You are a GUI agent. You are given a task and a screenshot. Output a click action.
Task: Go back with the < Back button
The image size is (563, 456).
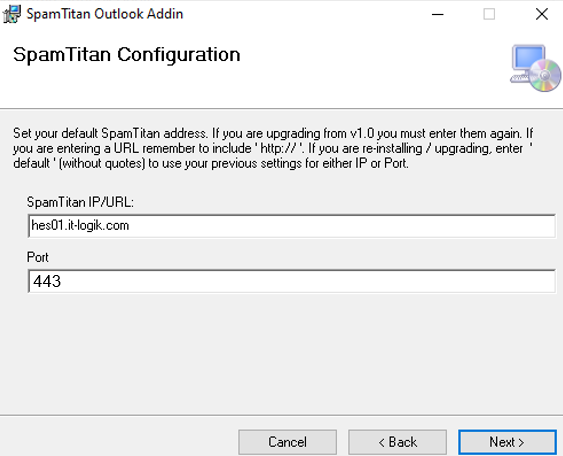[x=397, y=442]
